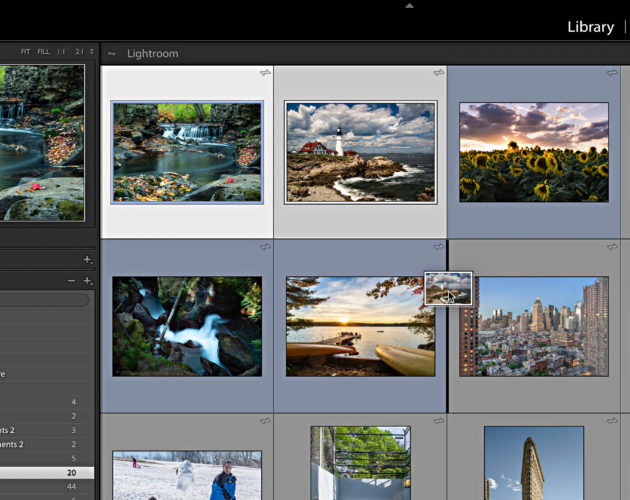Select the lake sunset with kayaks thumbnail

tap(360, 326)
